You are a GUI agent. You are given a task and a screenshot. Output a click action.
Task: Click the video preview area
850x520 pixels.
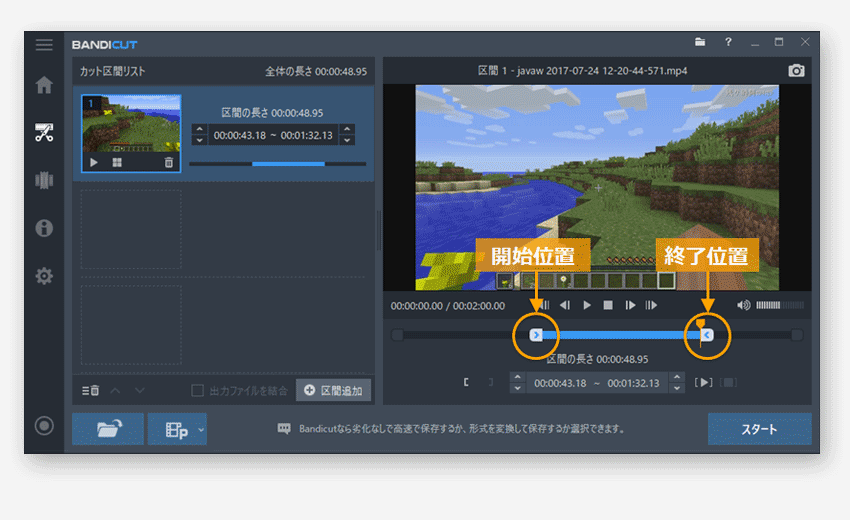click(x=597, y=188)
